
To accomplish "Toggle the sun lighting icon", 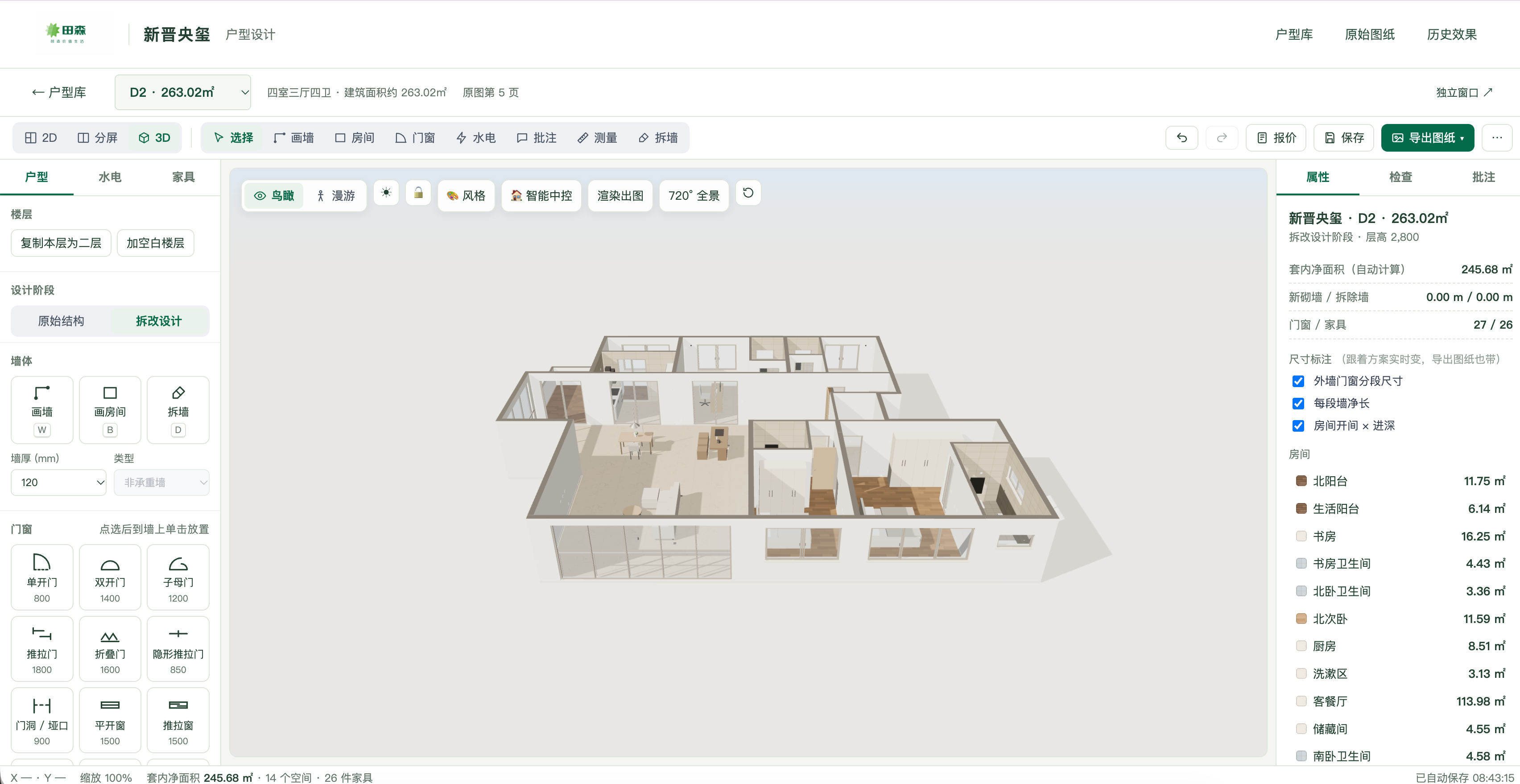I will pyautogui.click(x=386, y=193).
